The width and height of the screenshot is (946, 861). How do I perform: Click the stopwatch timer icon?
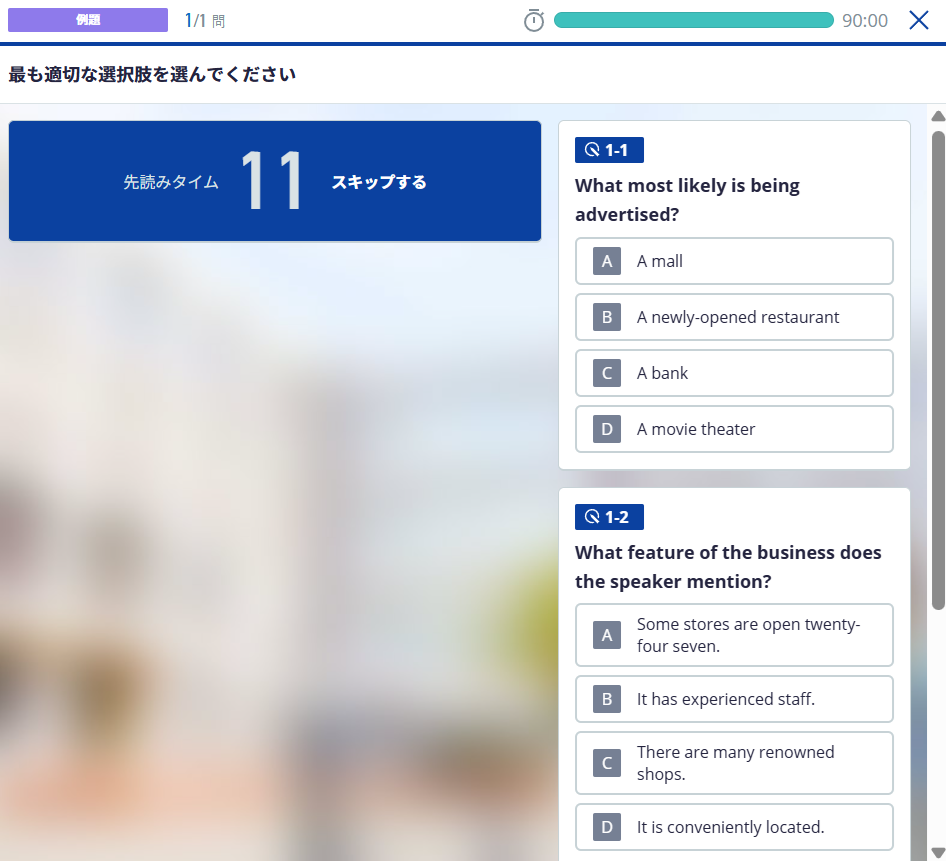click(534, 21)
